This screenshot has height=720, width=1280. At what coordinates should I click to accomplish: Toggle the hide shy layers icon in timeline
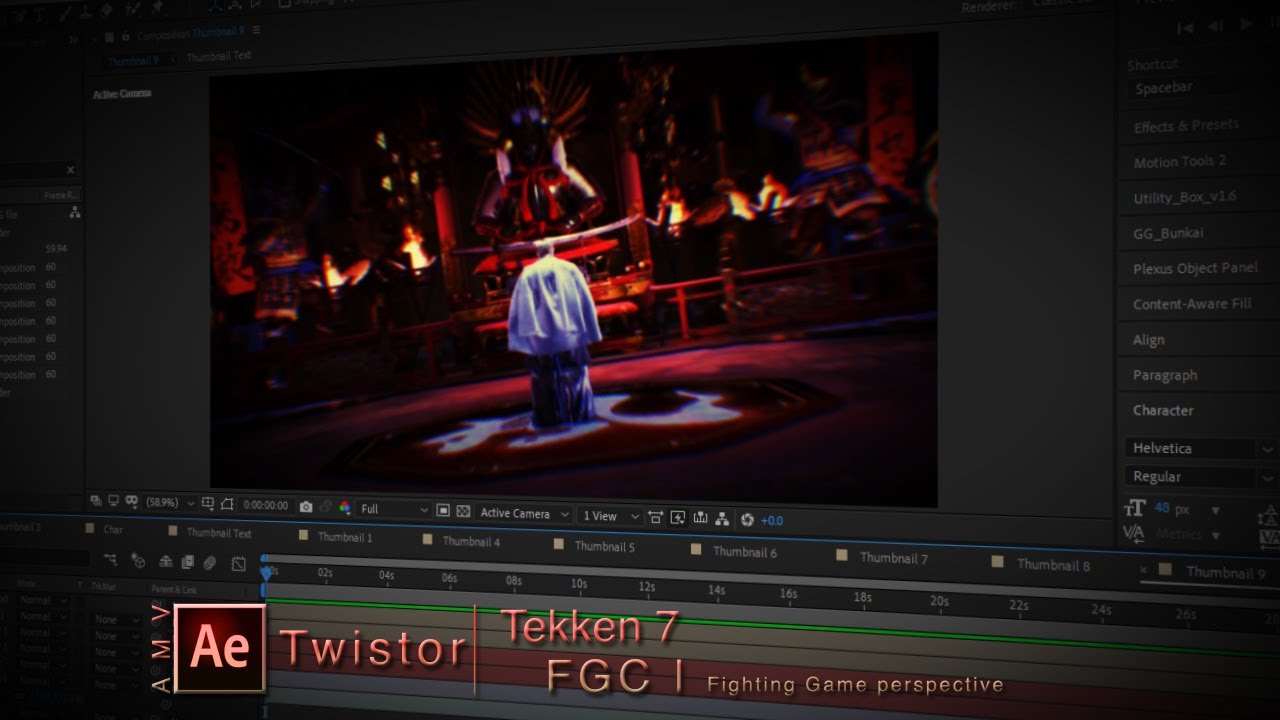click(x=165, y=562)
